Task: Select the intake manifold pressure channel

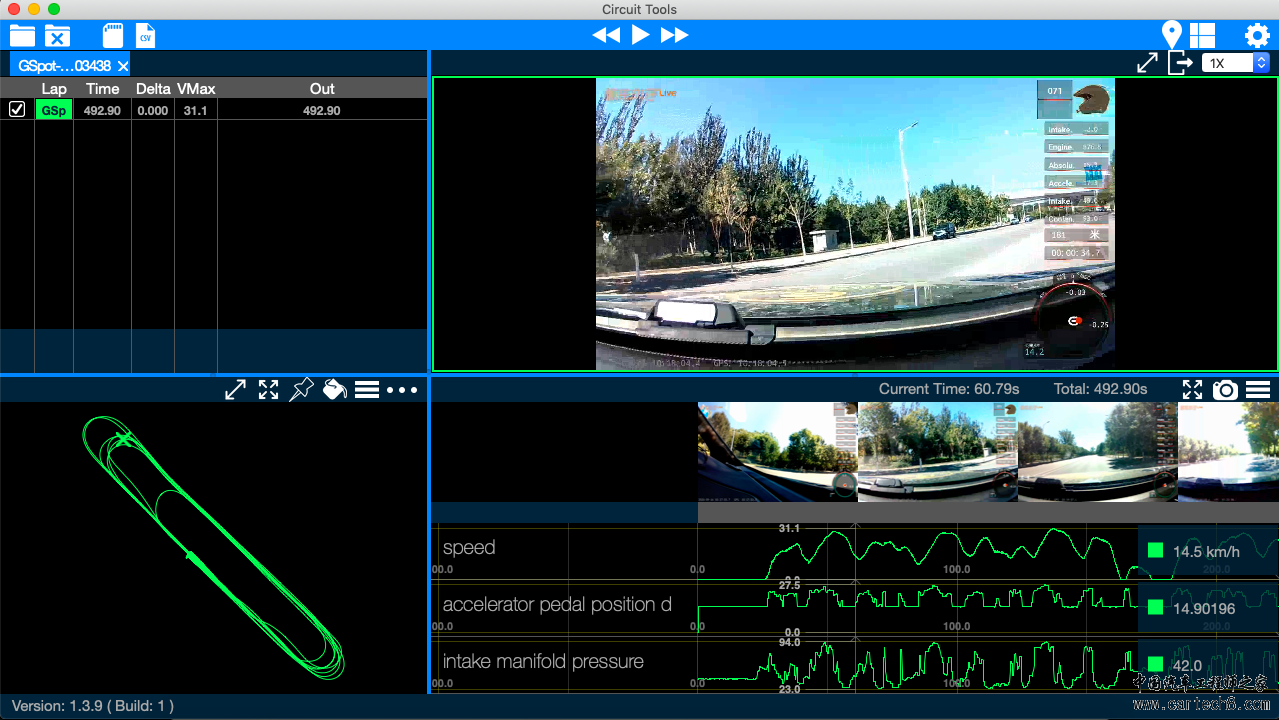Action: (x=543, y=662)
